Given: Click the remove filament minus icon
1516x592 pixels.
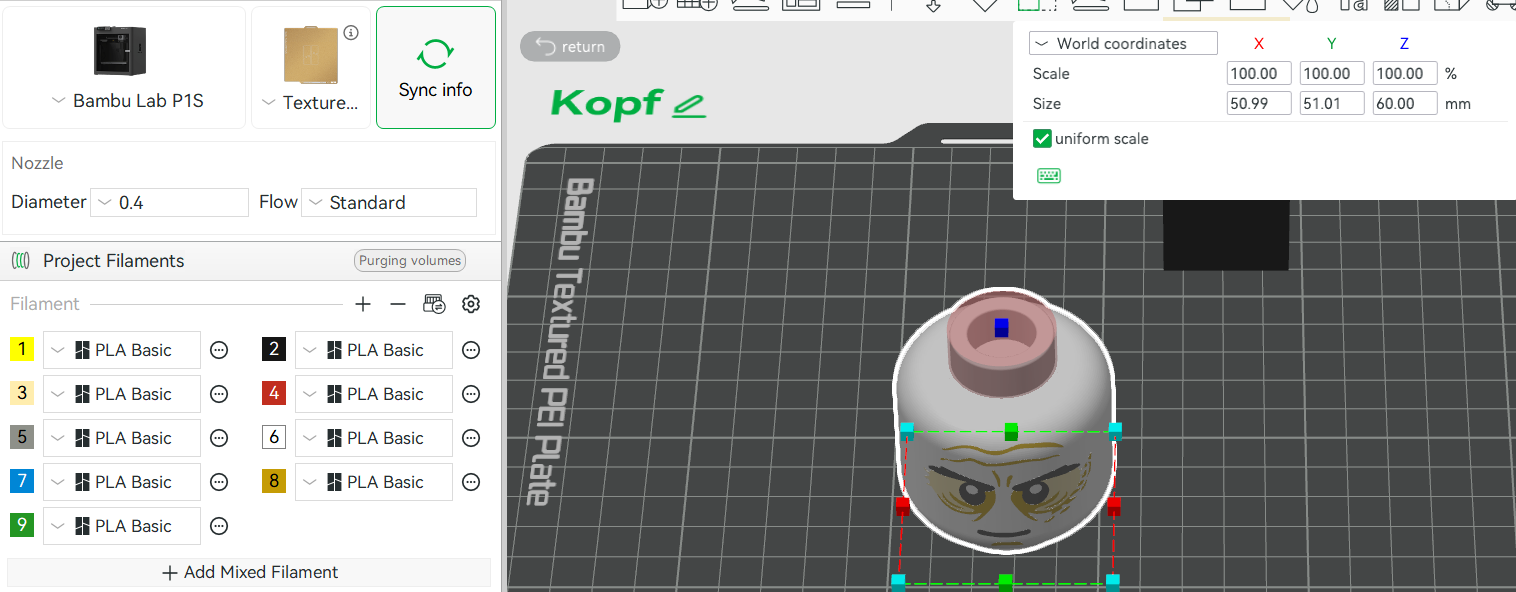Looking at the screenshot, I should (398, 304).
